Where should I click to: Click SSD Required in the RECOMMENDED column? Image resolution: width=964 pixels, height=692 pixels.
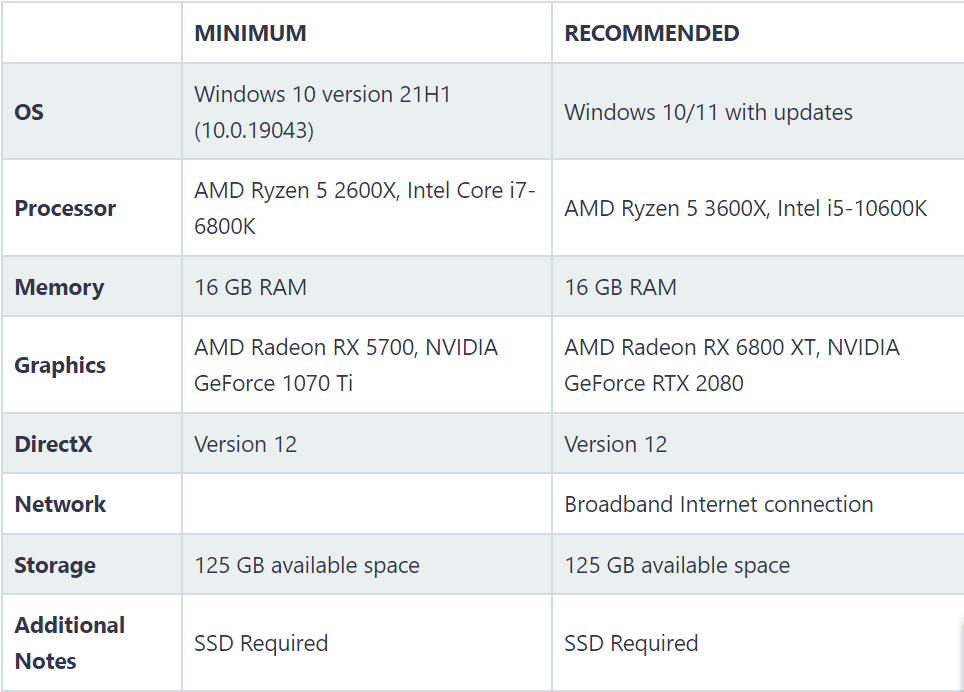(x=631, y=643)
